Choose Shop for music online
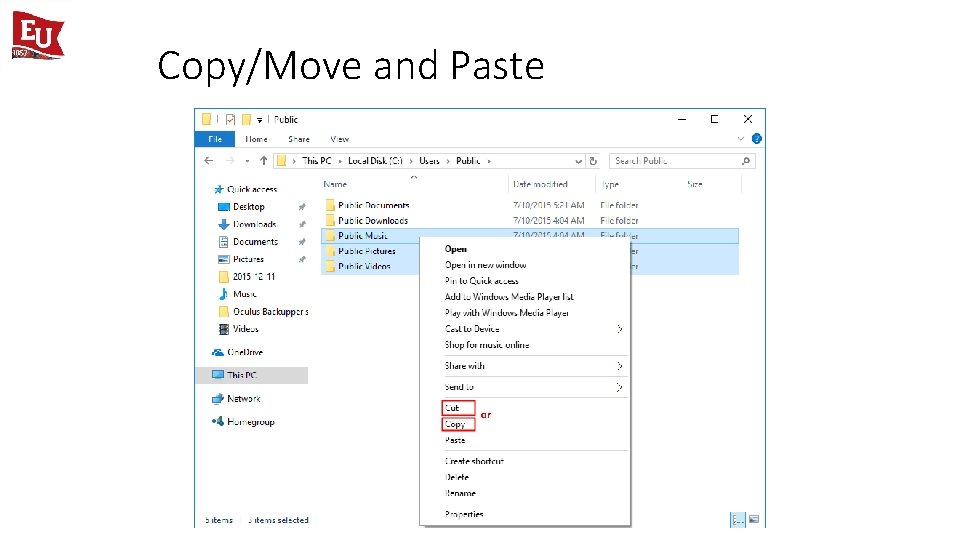This screenshot has height=540, width=960. tap(487, 345)
